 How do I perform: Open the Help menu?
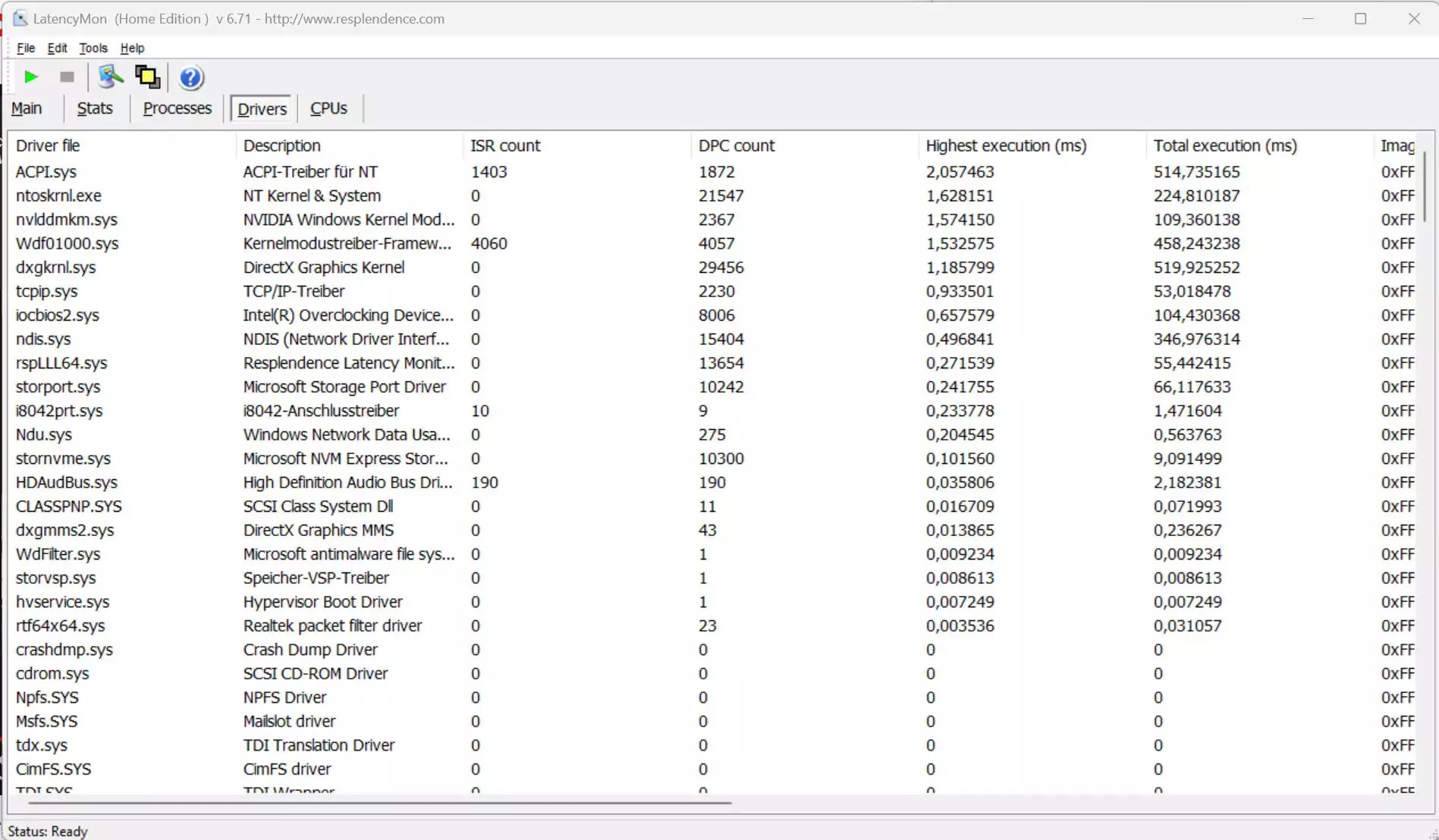pos(132,48)
